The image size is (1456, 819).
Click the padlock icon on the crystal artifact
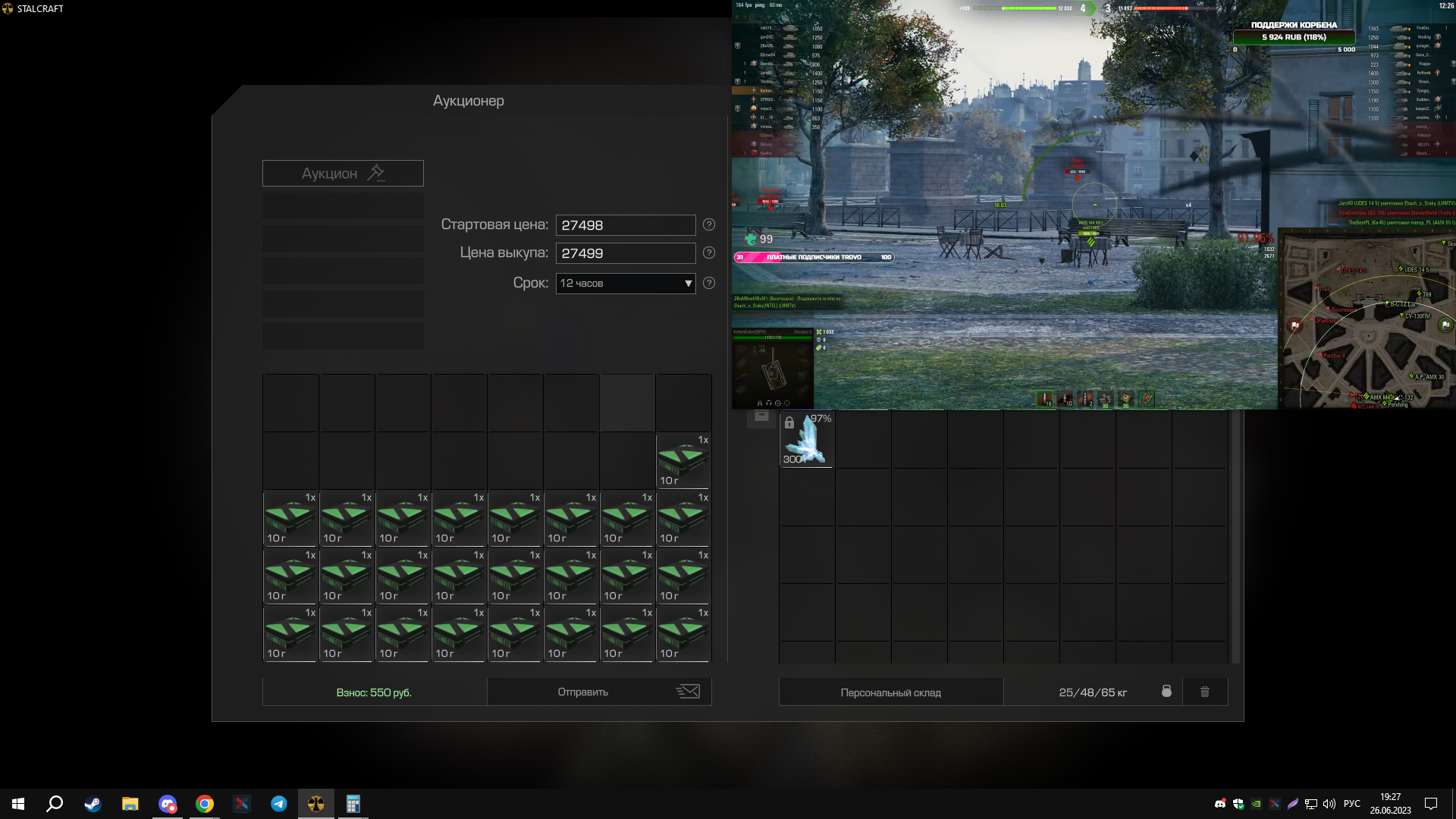pos(789,422)
